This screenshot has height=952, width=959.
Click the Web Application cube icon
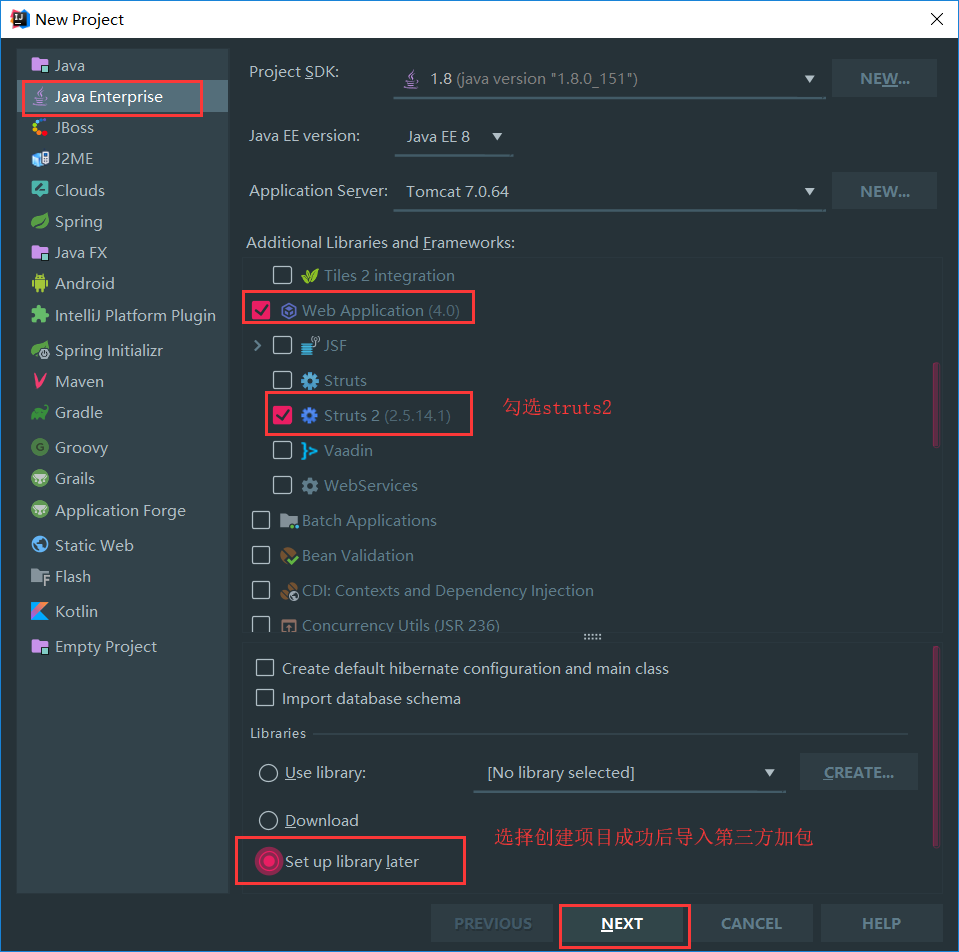click(x=289, y=311)
